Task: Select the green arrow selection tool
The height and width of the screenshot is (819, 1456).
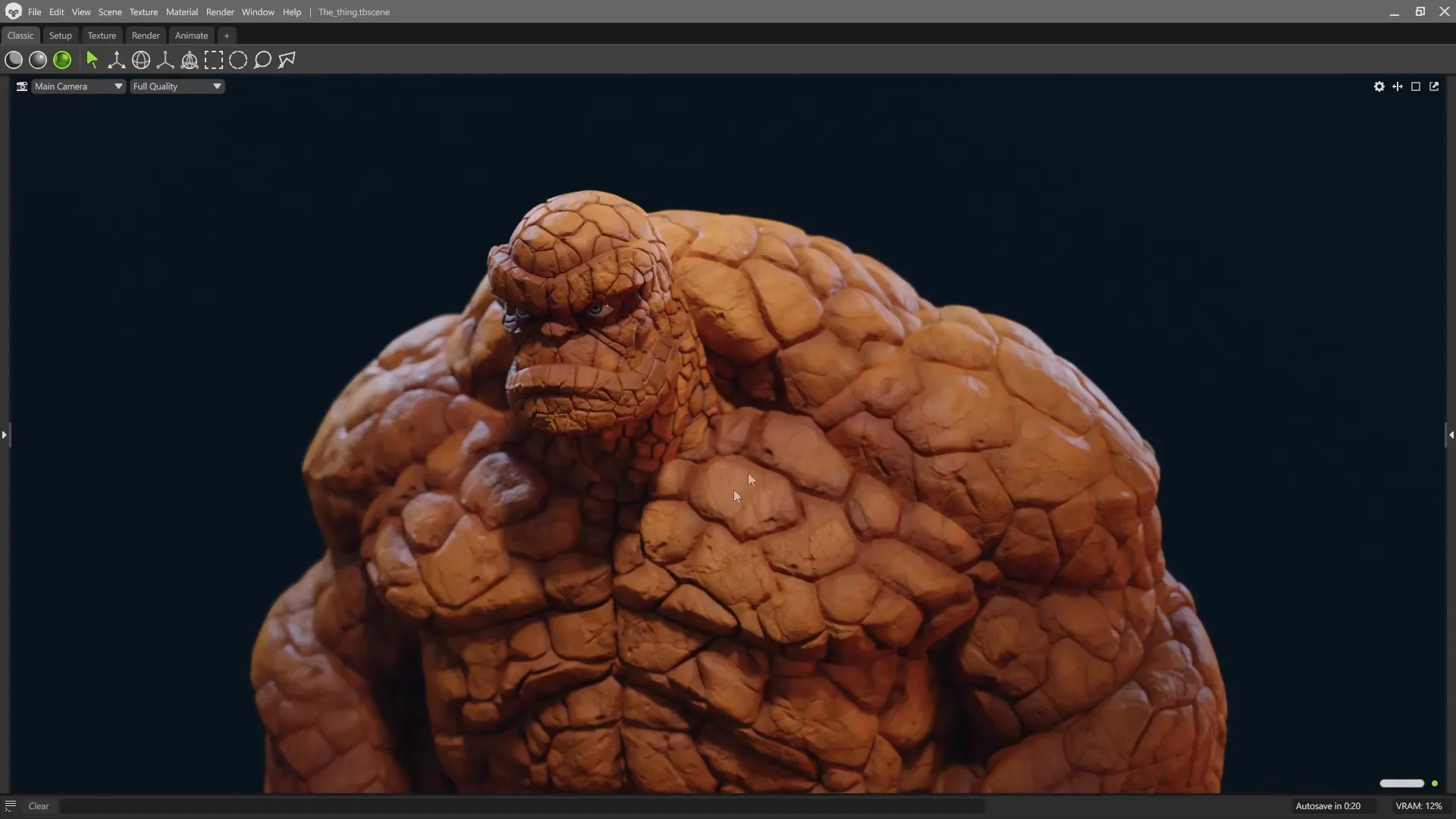Action: [93, 60]
